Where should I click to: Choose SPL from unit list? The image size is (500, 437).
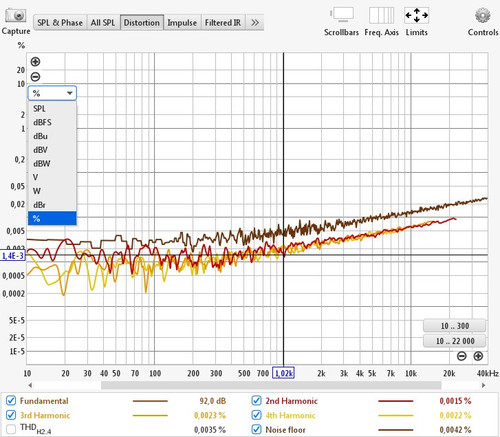point(52,109)
